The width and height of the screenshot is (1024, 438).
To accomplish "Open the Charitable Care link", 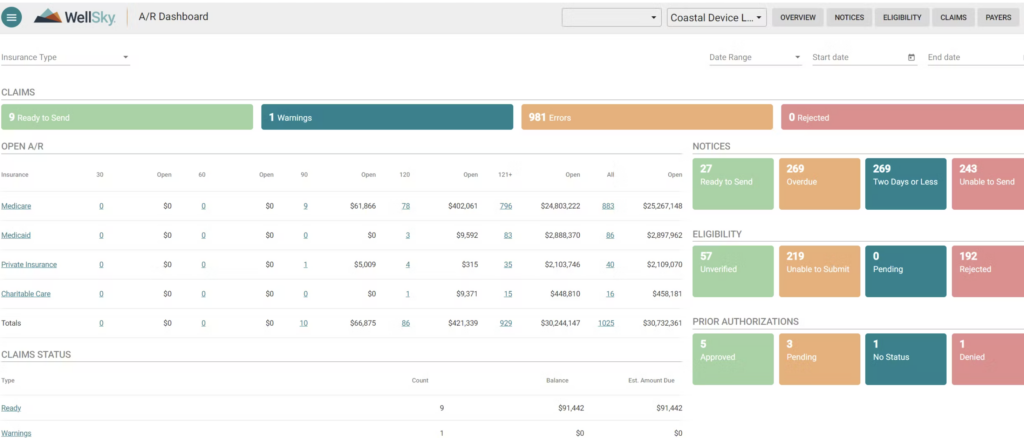I will 26,294.
